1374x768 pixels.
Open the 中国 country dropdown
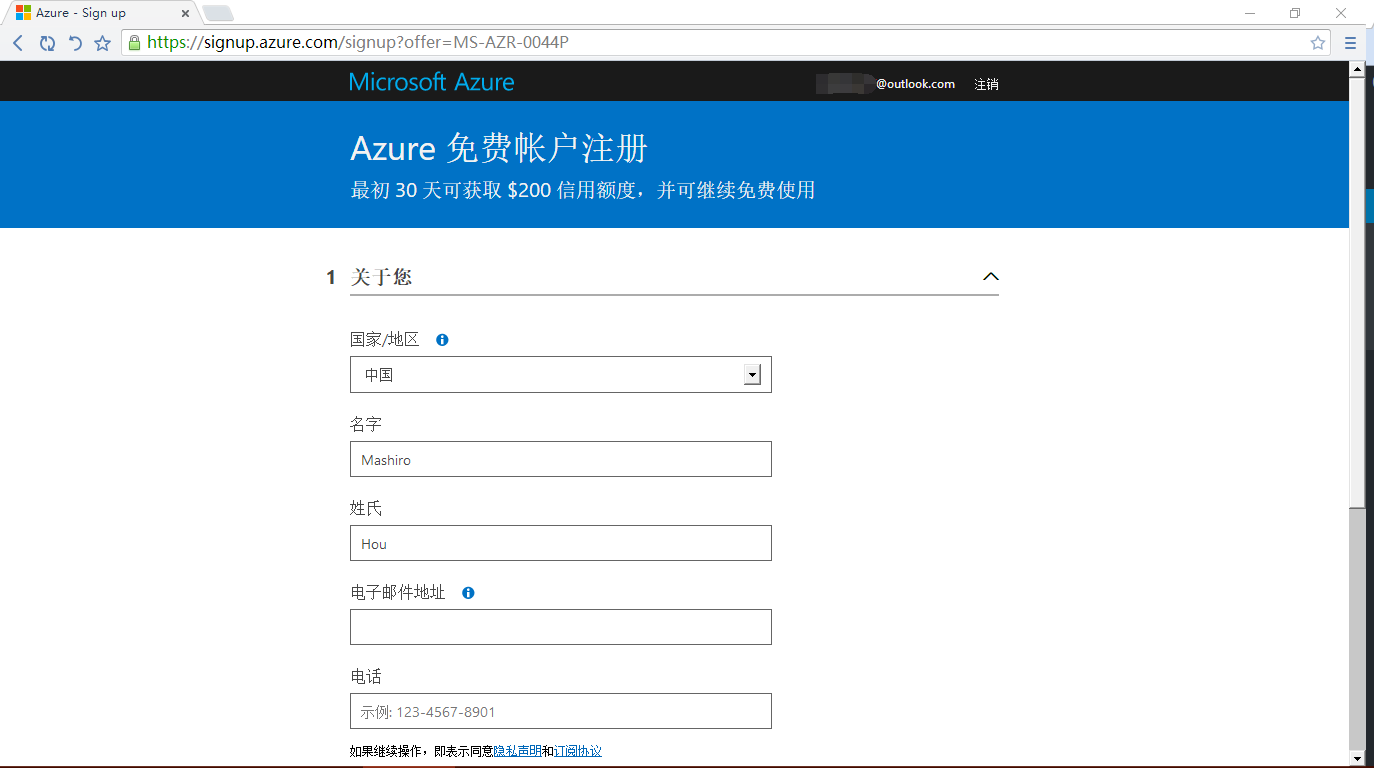(561, 375)
